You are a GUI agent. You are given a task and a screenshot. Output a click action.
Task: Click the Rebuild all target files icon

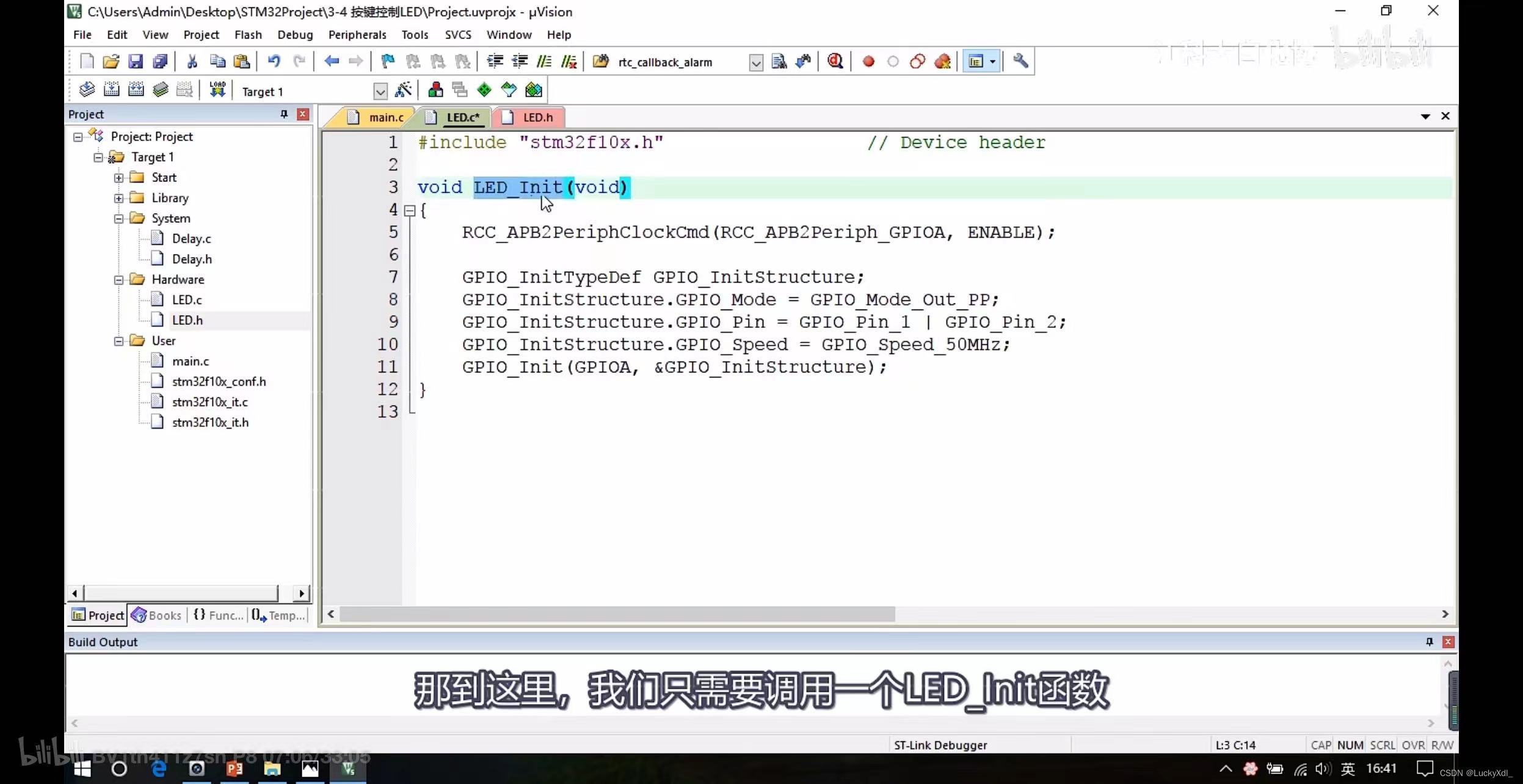[136, 90]
